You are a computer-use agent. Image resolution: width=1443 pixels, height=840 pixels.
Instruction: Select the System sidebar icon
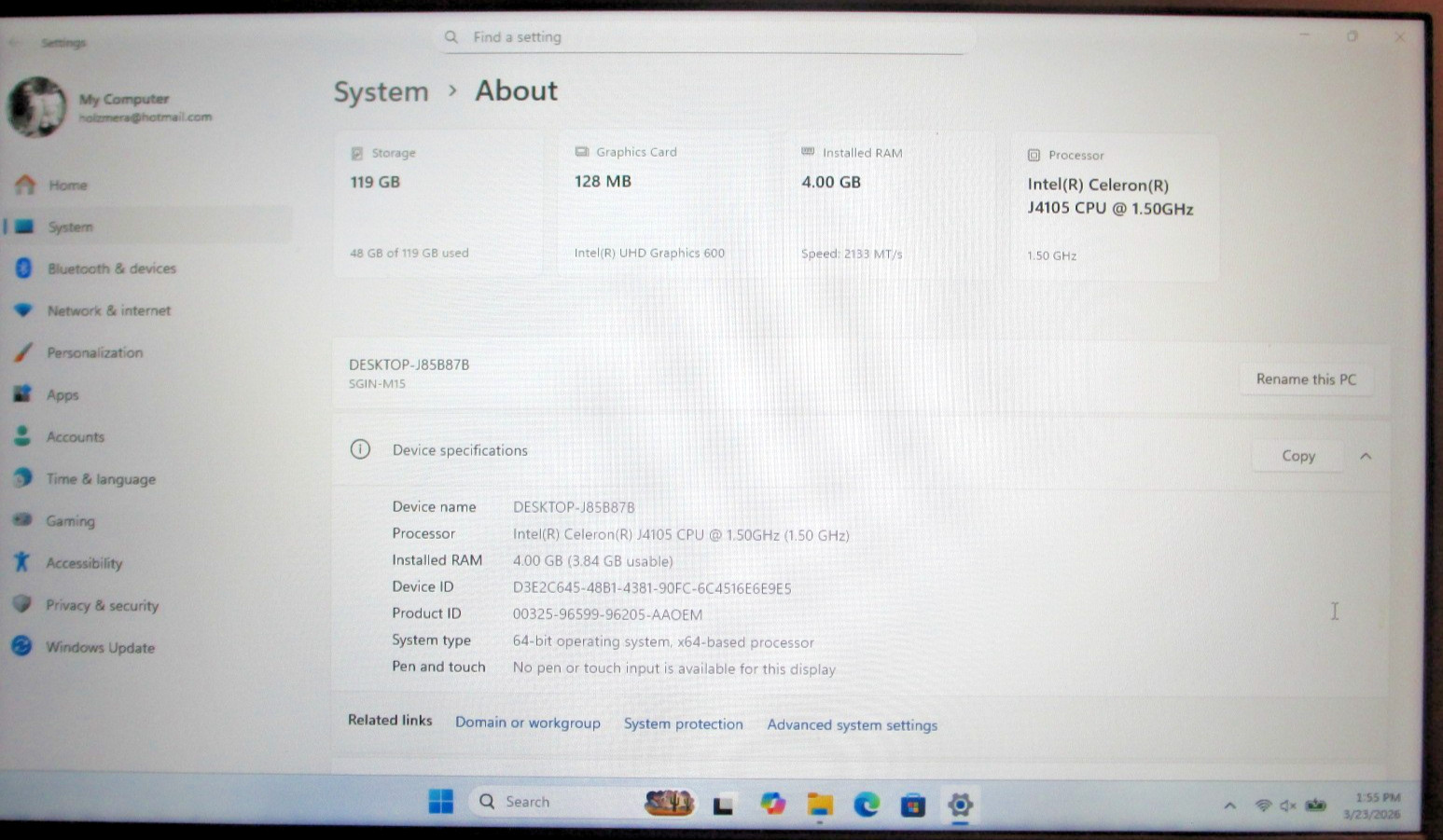pyautogui.click(x=24, y=227)
